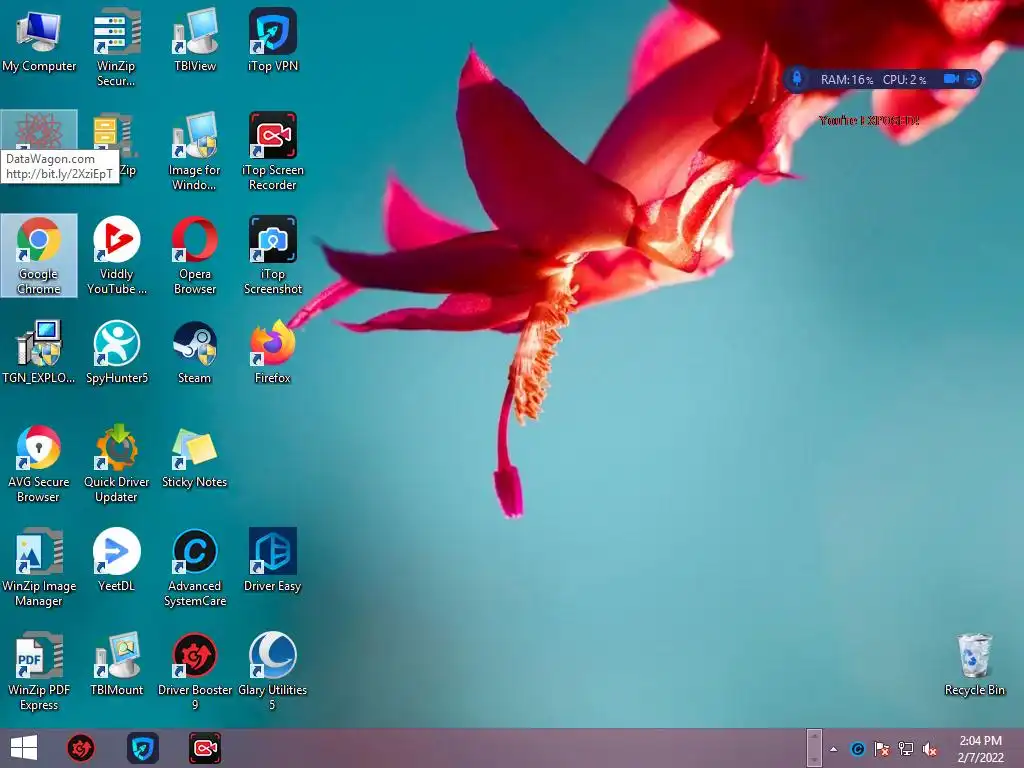Open the Firefox desktop shortcut

coord(273,353)
